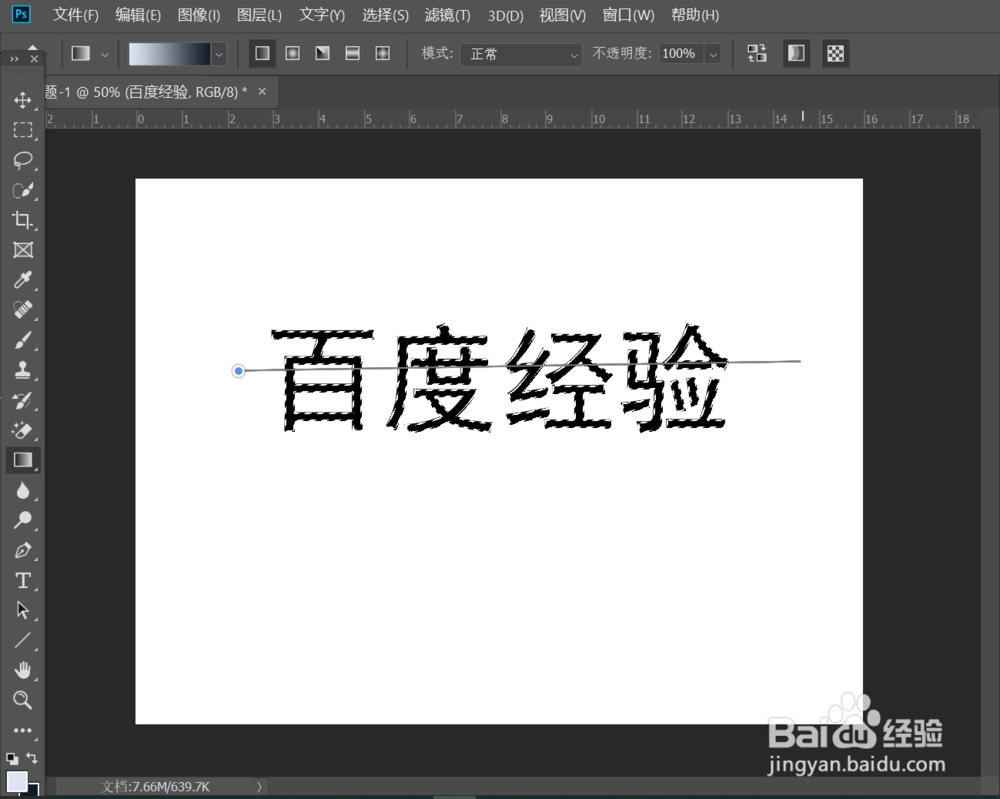Click the background color swatch
The height and width of the screenshot is (799, 1000).
[x=34, y=789]
